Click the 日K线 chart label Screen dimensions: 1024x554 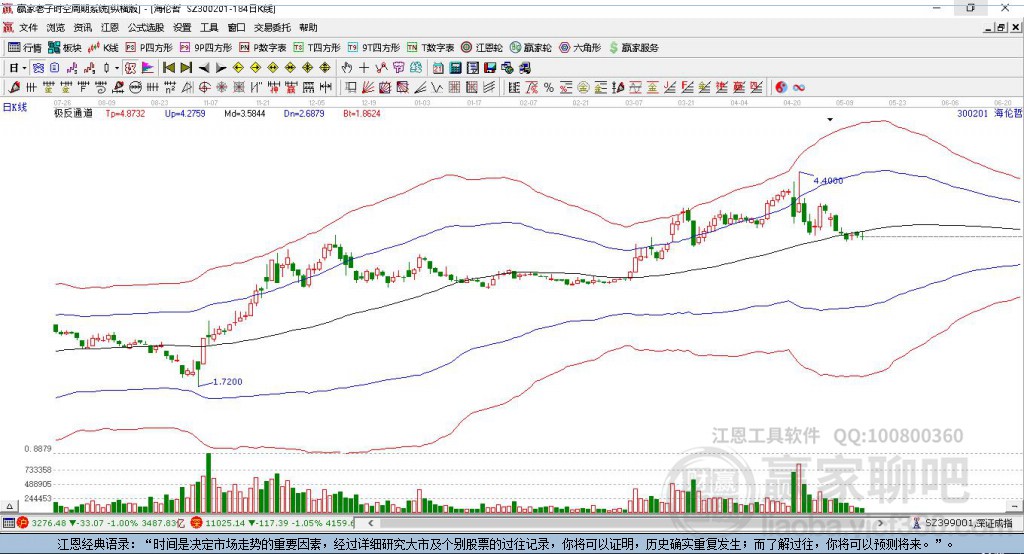(x=15, y=107)
